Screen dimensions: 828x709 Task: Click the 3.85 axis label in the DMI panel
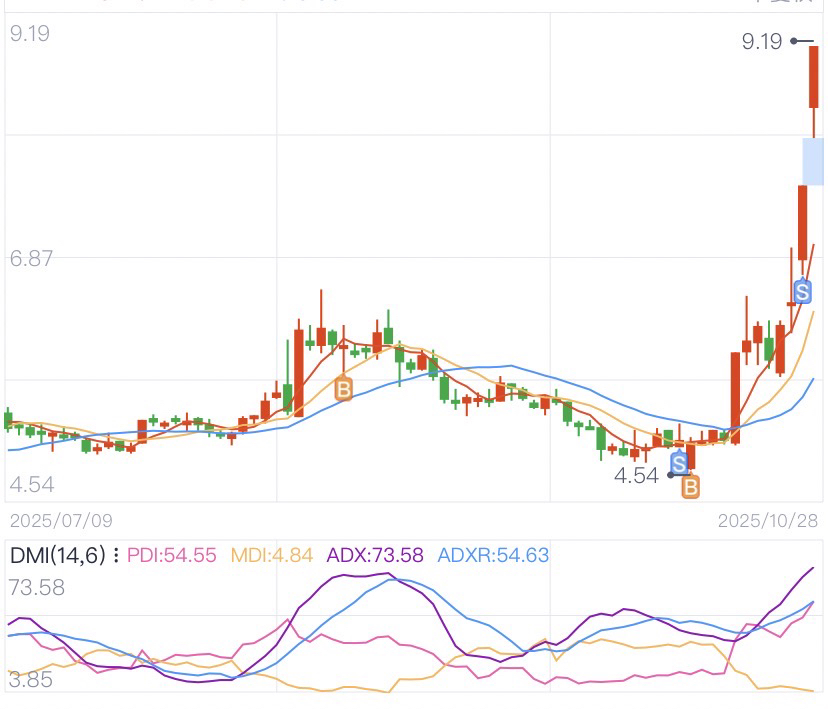[30, 680]
